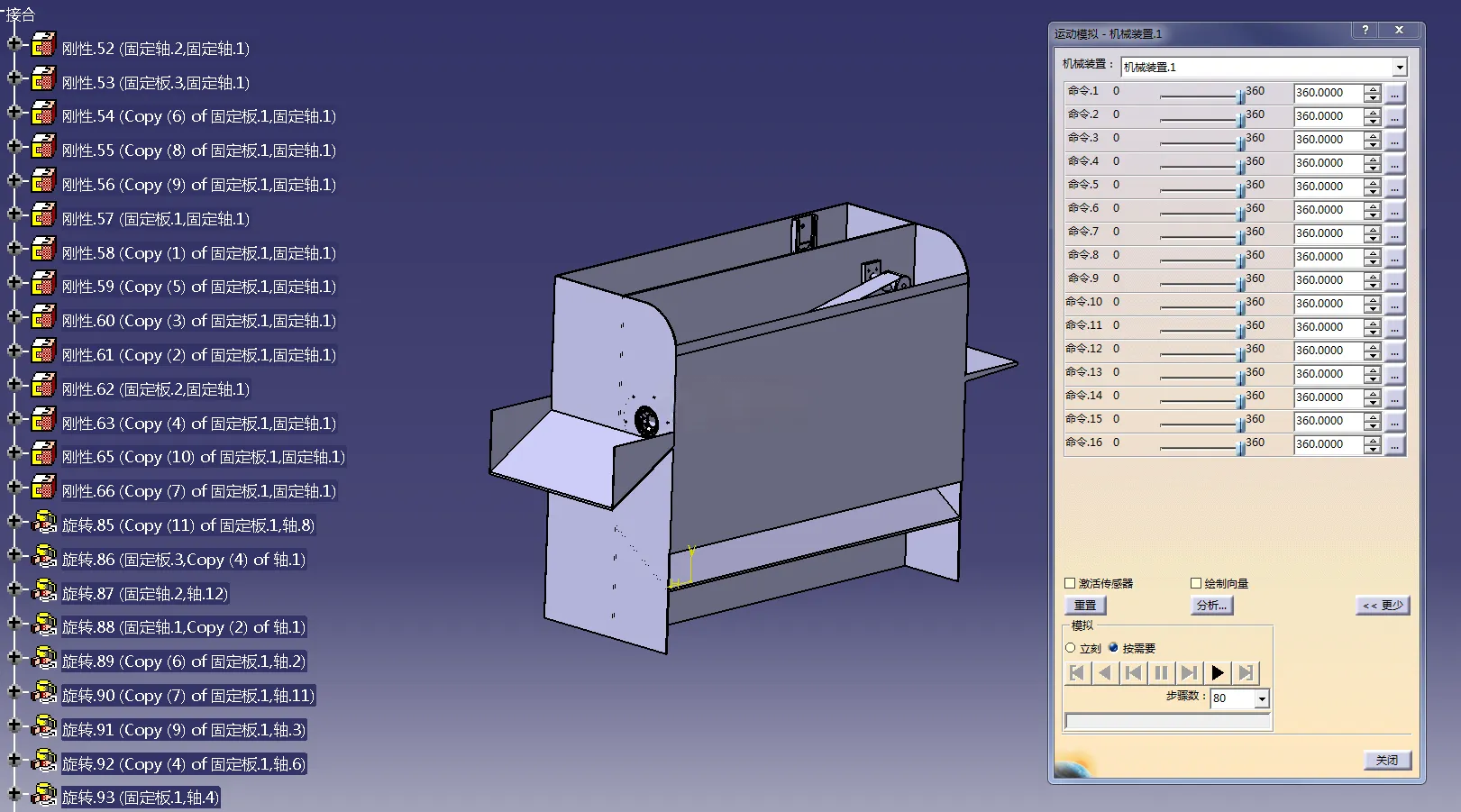
Task: Open the 命令.13 limits '...' button
Action: click(x=1394, y=375)
